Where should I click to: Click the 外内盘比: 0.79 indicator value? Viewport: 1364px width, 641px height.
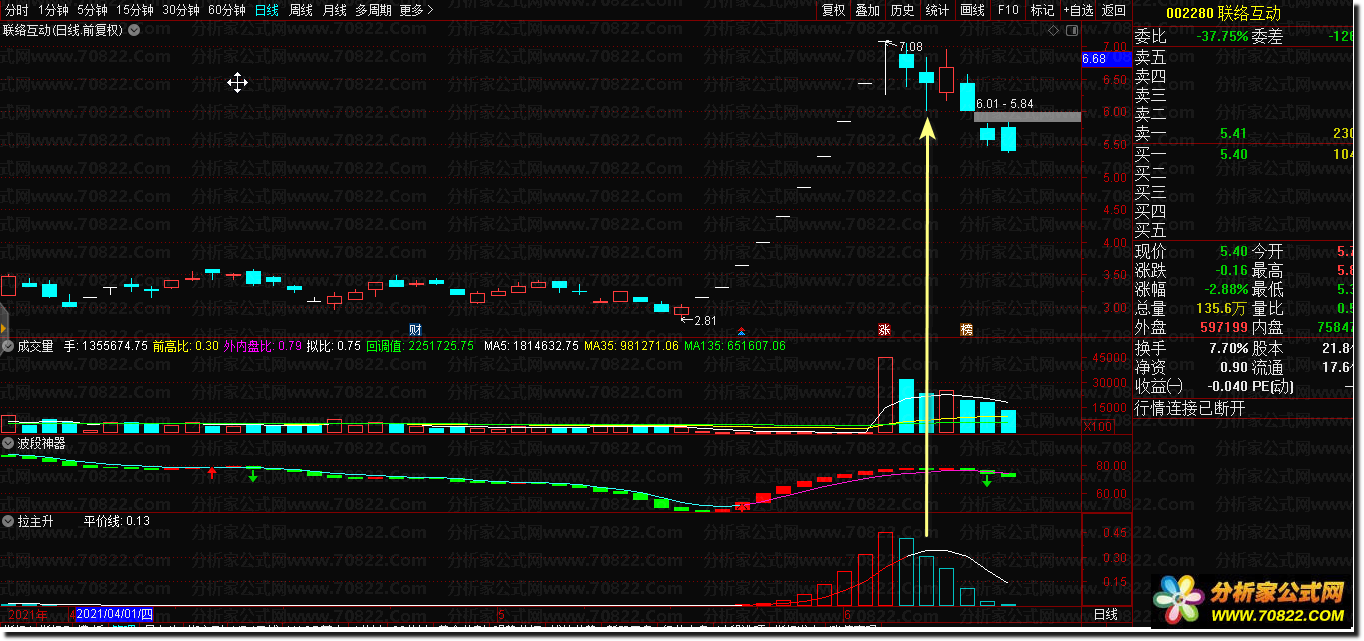[262, 346]
